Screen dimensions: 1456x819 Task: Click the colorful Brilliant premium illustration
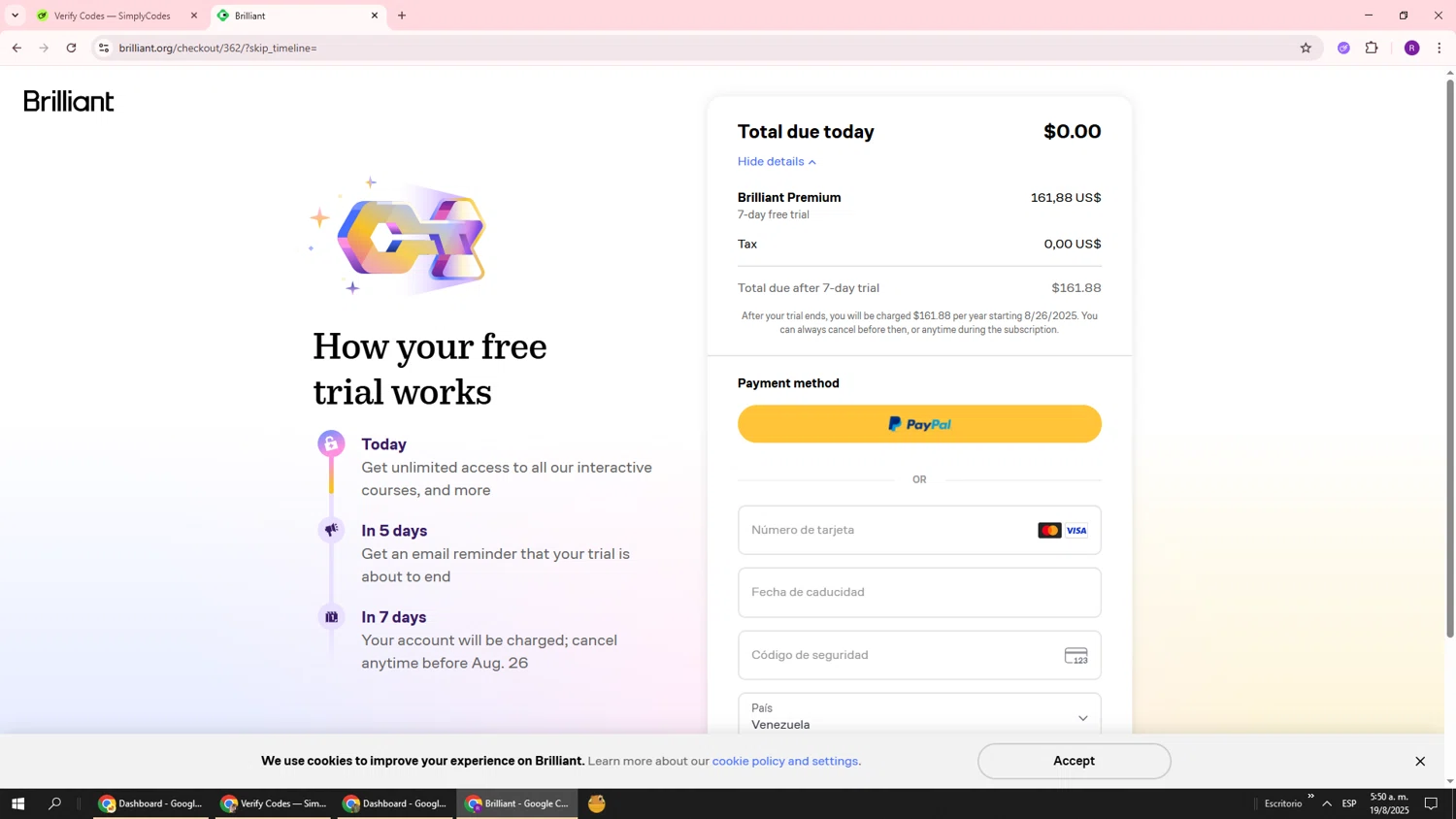coord(398,236)
